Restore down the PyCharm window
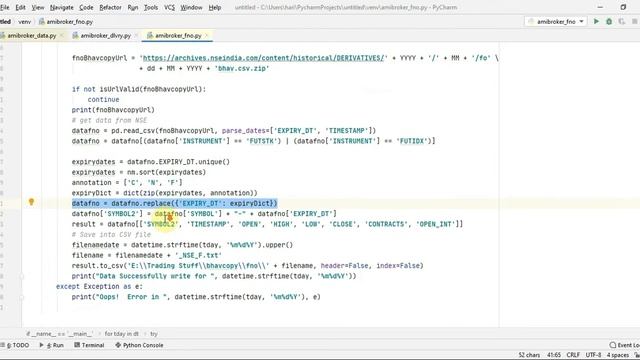Viewport: 640px width, 360px height. [x=623, y=7]
